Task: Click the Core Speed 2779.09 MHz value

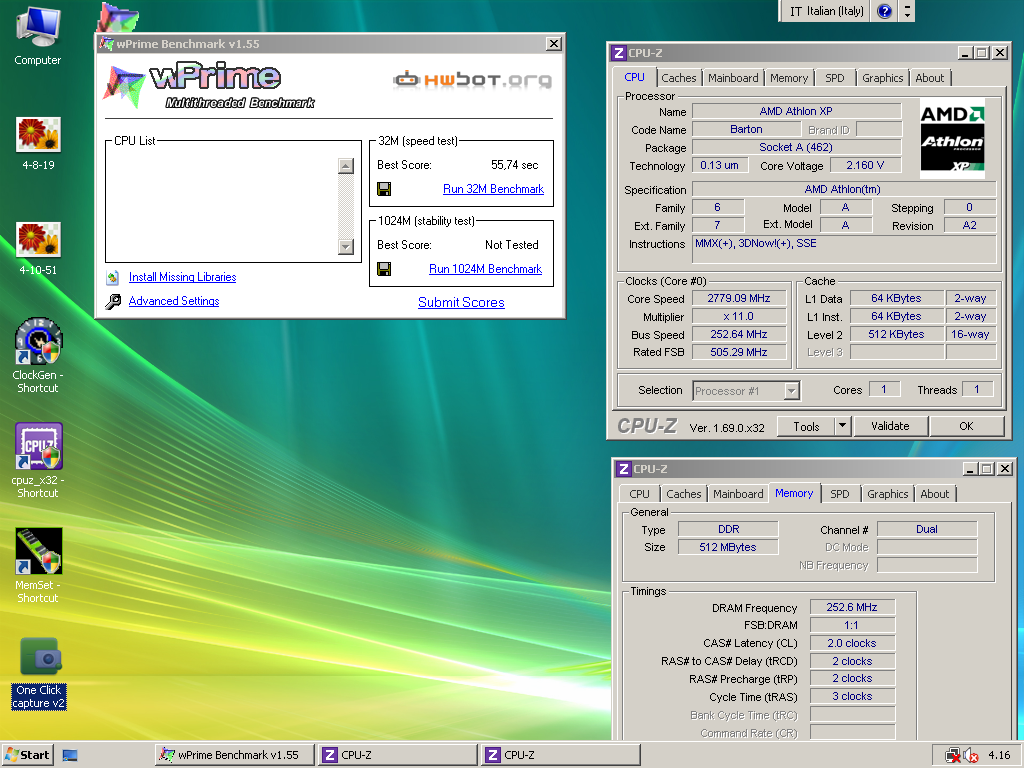Action: coord(739,298)
